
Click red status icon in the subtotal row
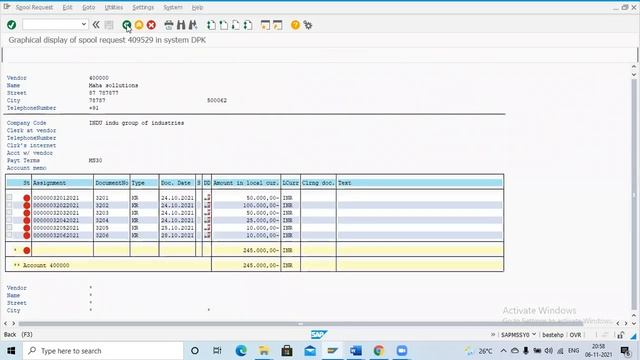(x=27, y=250)
